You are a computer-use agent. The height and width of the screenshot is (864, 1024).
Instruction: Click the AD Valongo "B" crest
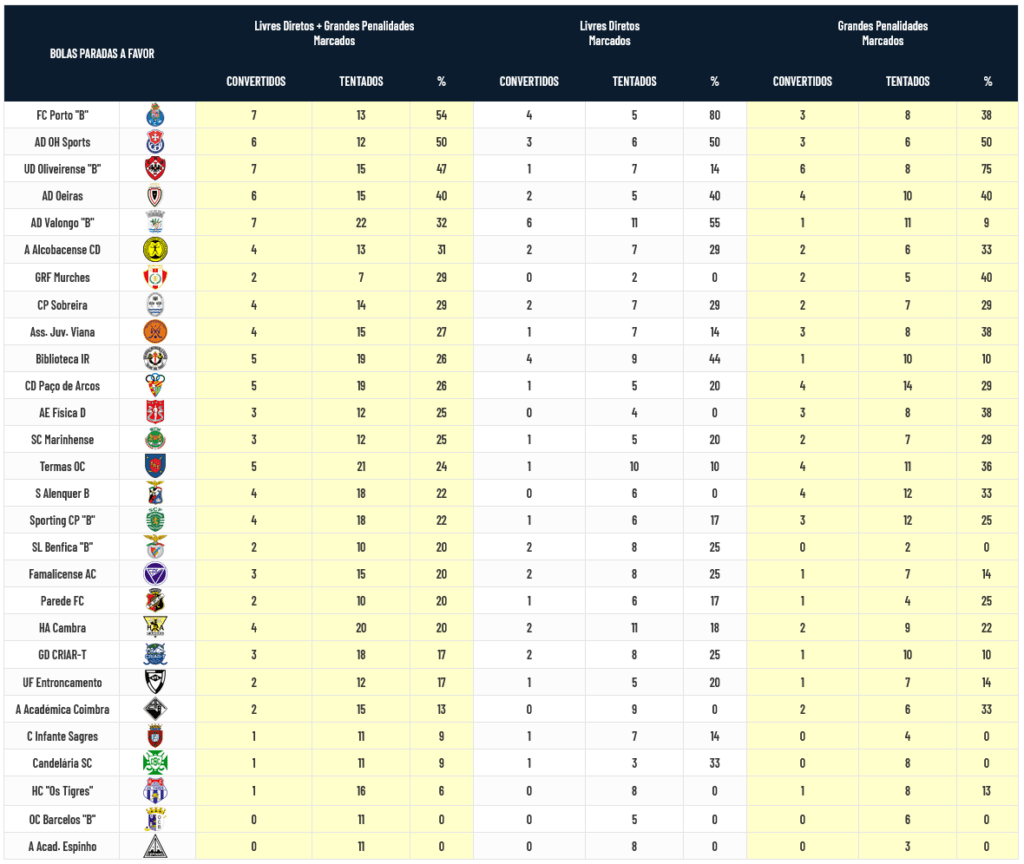pyautogui.click(x=155, y=223)
